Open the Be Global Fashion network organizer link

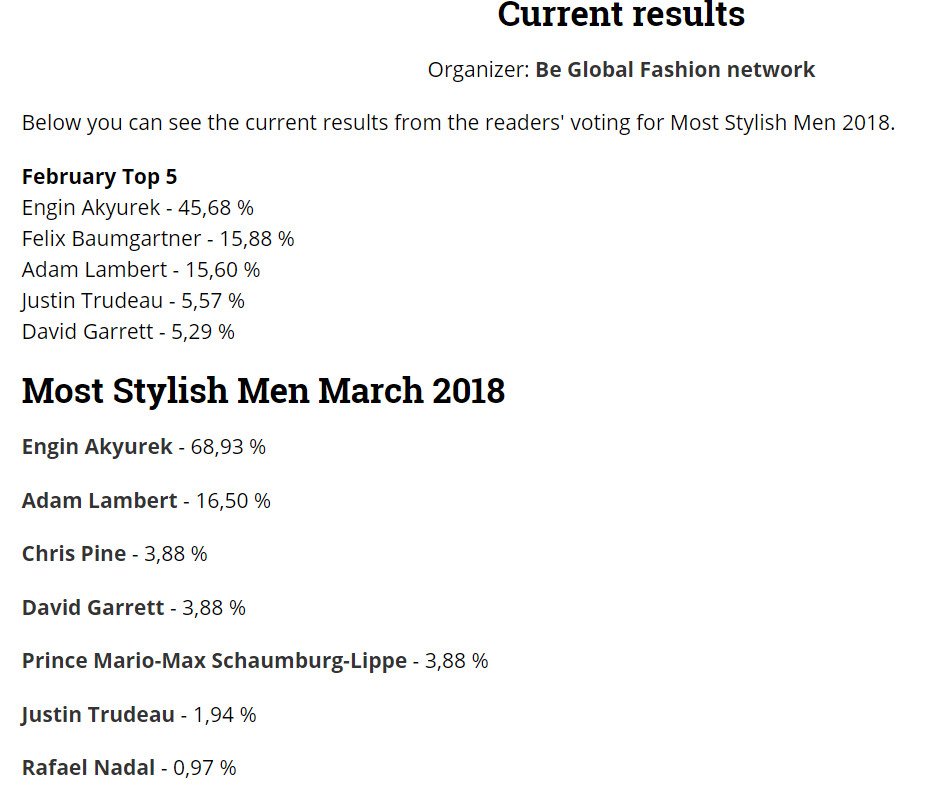coord(675,70)
